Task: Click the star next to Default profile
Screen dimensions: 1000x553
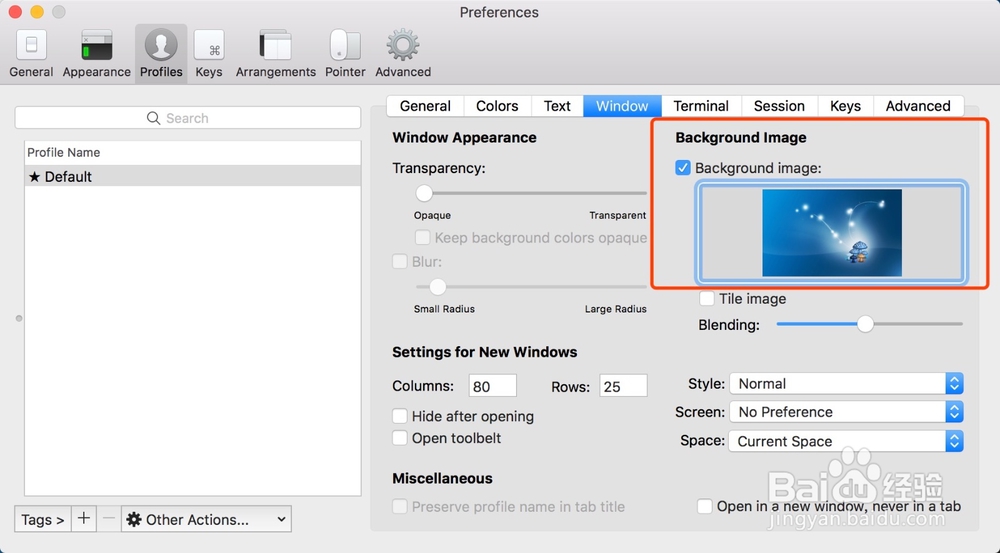Action: pos(34,177)
